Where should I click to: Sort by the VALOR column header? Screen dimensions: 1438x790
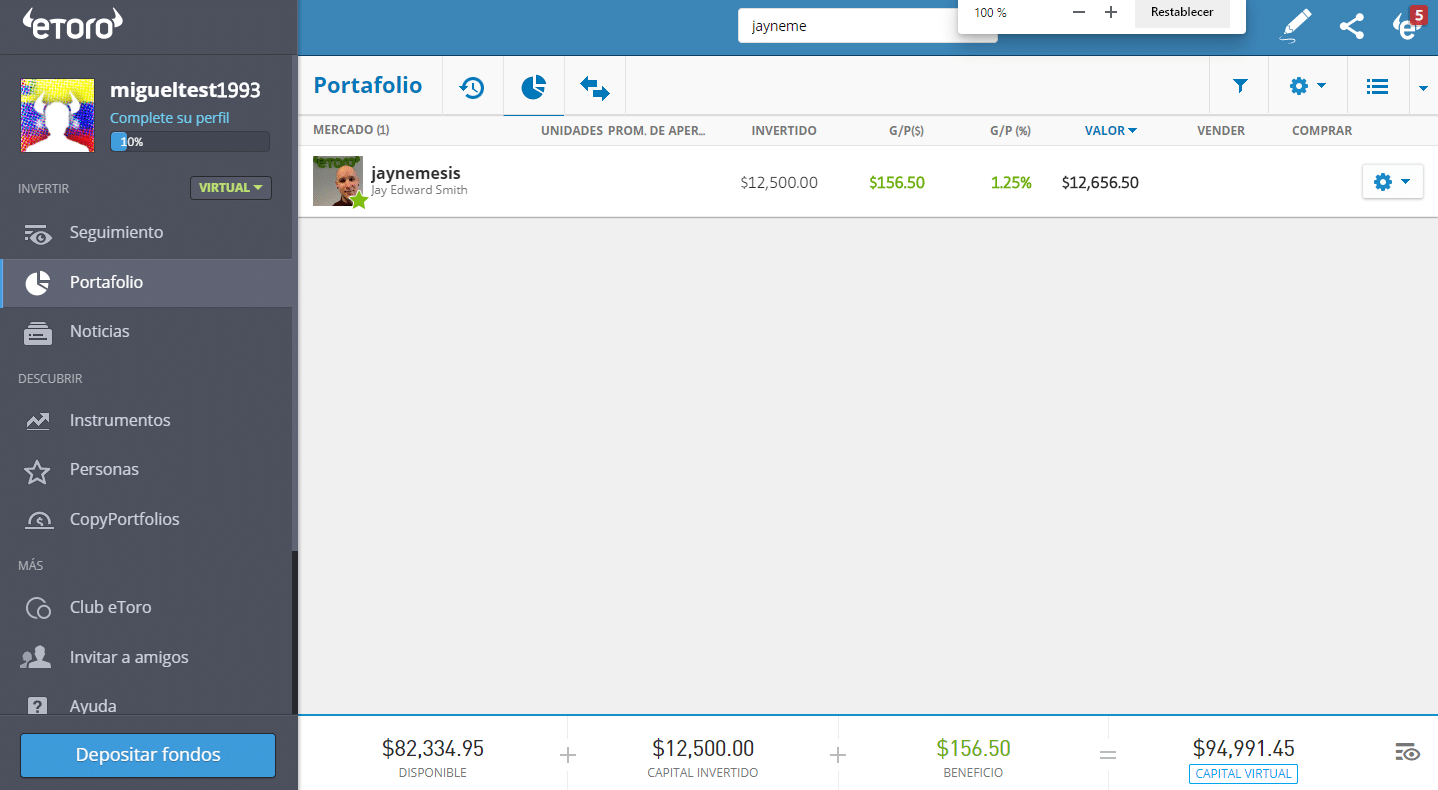[x=1110, y=130]
